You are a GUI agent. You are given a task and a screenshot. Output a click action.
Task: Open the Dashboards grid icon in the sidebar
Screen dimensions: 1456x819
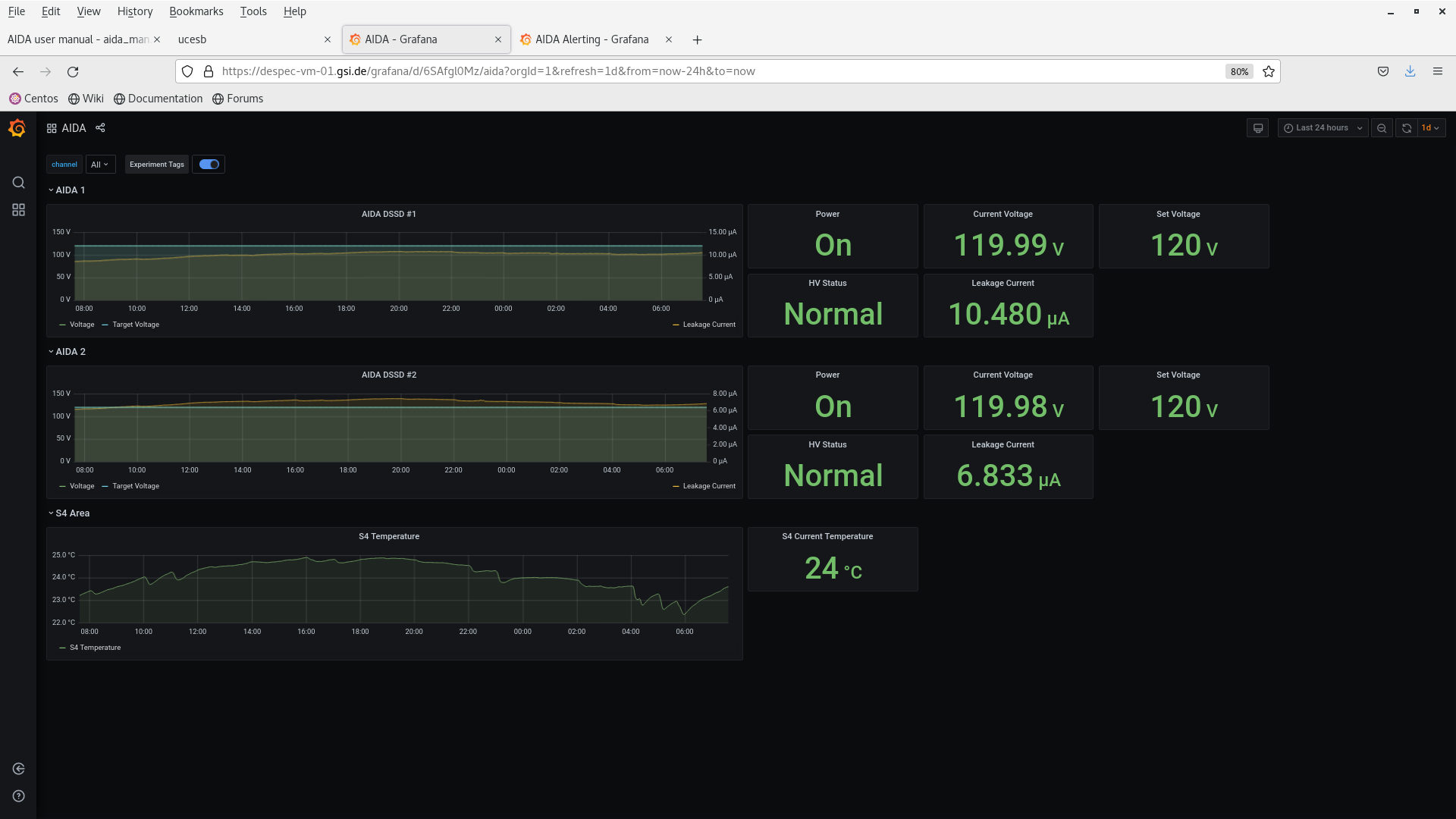(x=18, y=210)
